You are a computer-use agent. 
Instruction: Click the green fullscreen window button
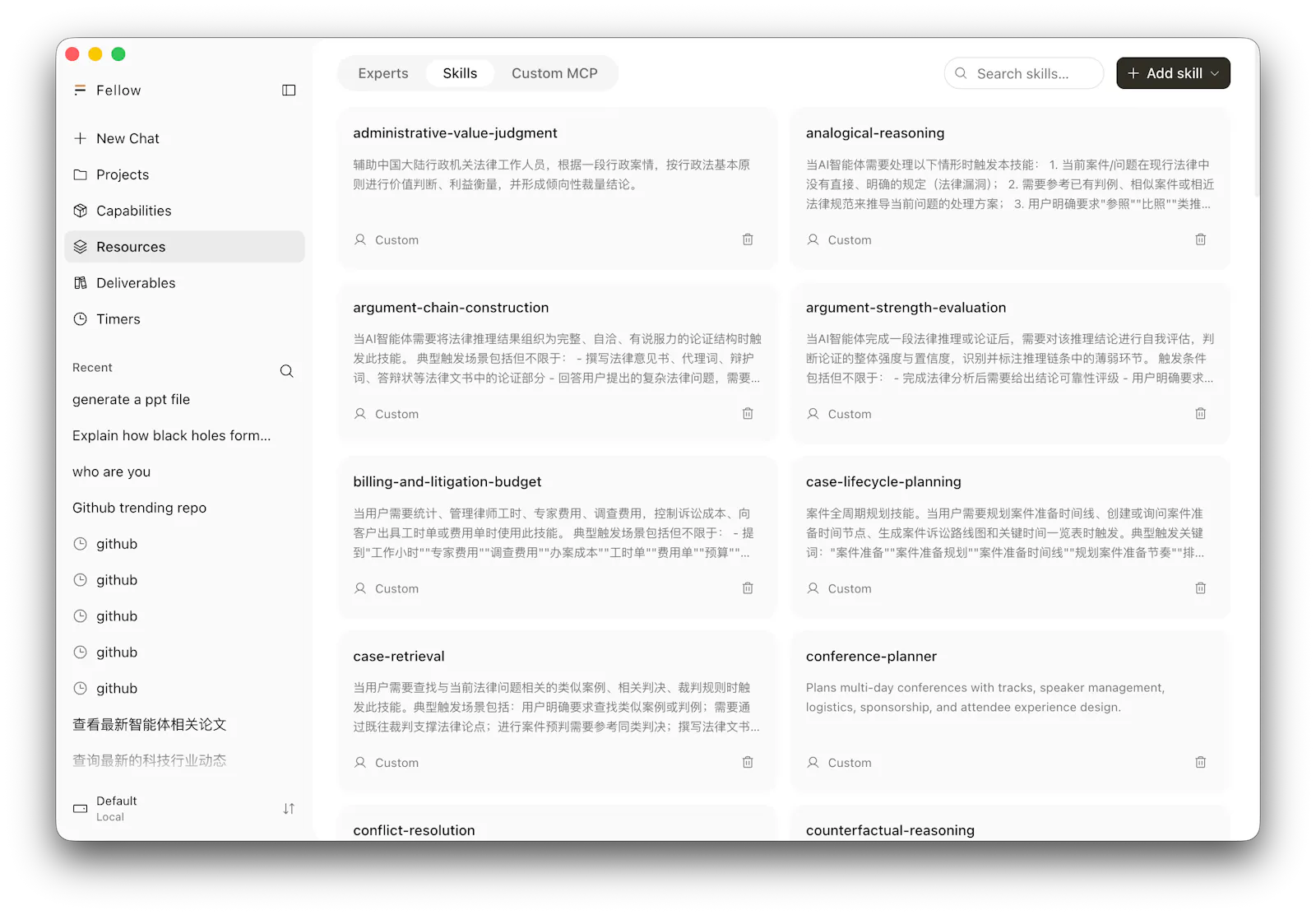(x=118, y=54)
